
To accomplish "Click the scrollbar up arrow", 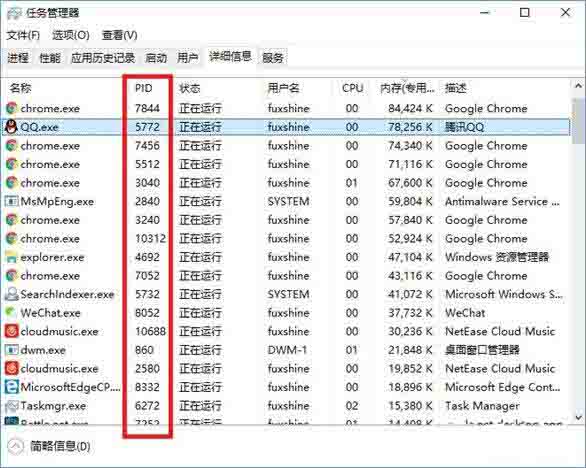I will 578,86.
